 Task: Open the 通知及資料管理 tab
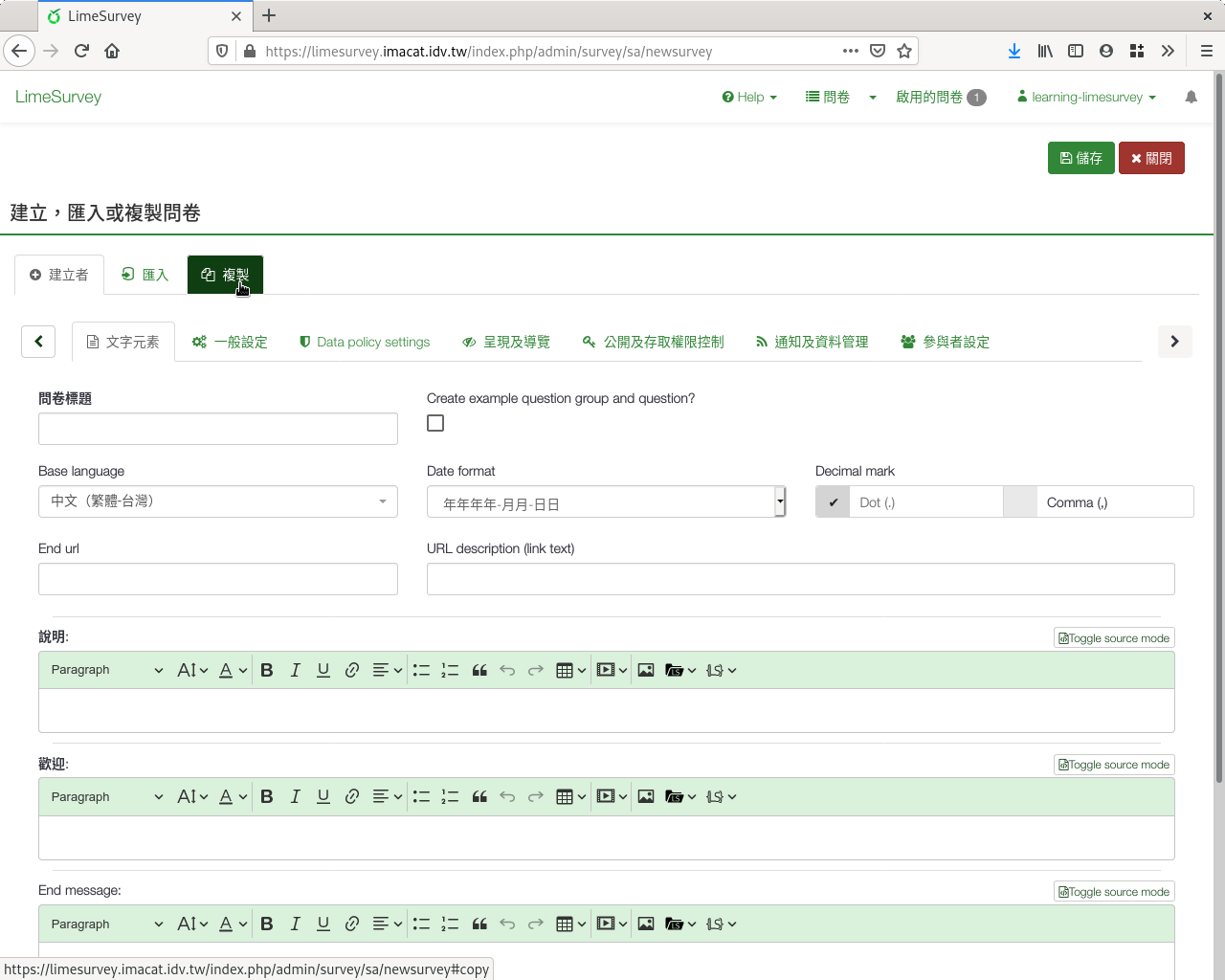[x=813, y=342]
